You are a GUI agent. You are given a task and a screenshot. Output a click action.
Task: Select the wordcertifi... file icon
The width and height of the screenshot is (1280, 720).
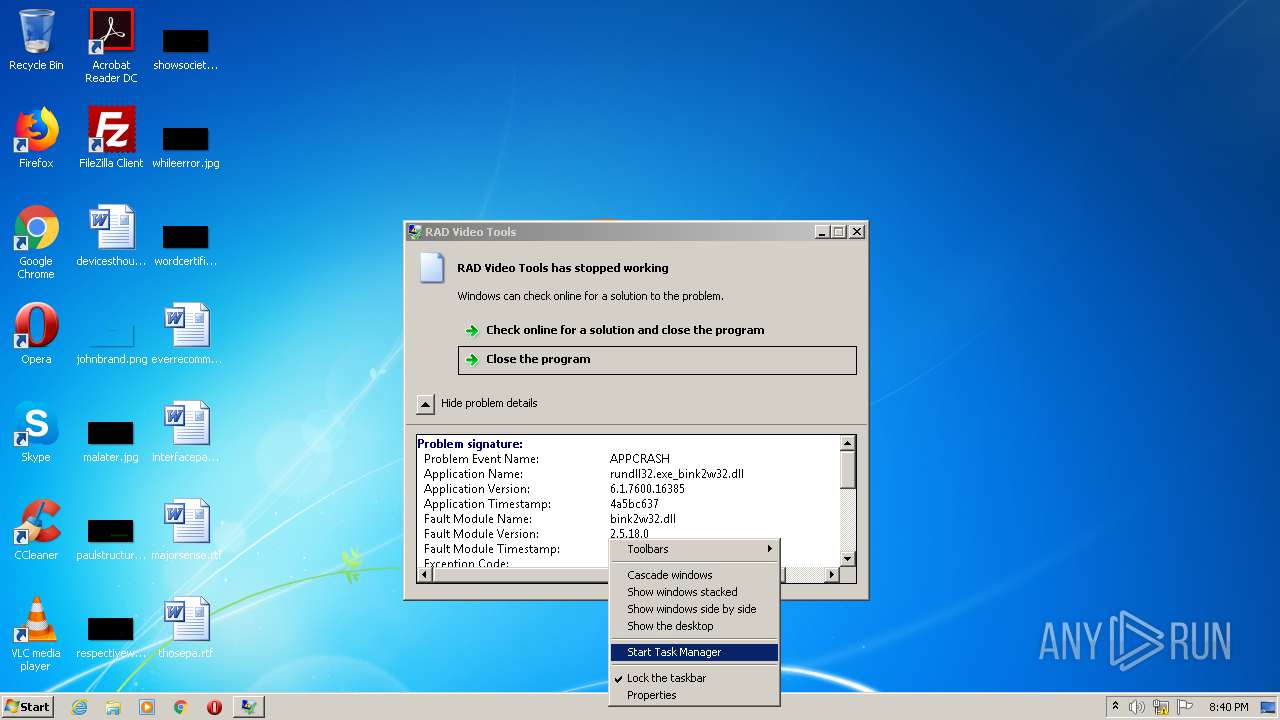[x=186, y=246]
